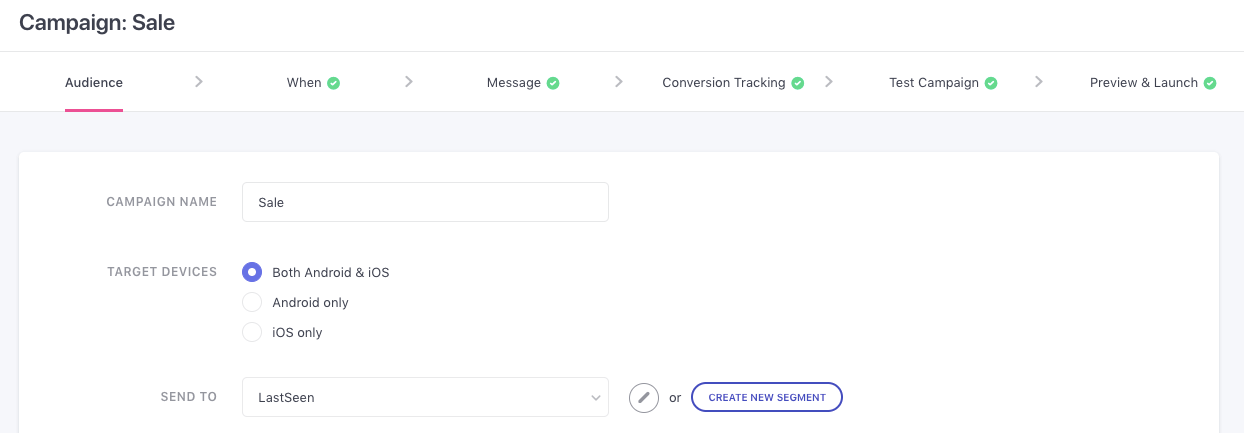Click the chevron arrow after Audience step

(199, 82)
